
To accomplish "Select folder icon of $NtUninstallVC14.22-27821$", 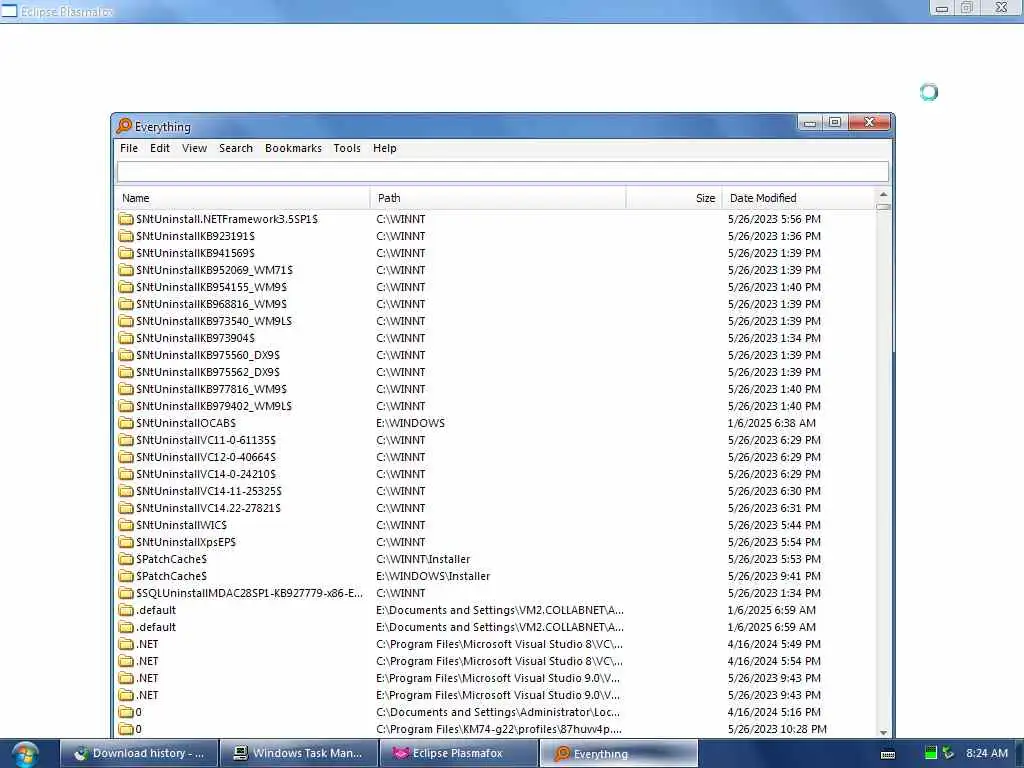I will pyautogui.click(x=126, y=507).
